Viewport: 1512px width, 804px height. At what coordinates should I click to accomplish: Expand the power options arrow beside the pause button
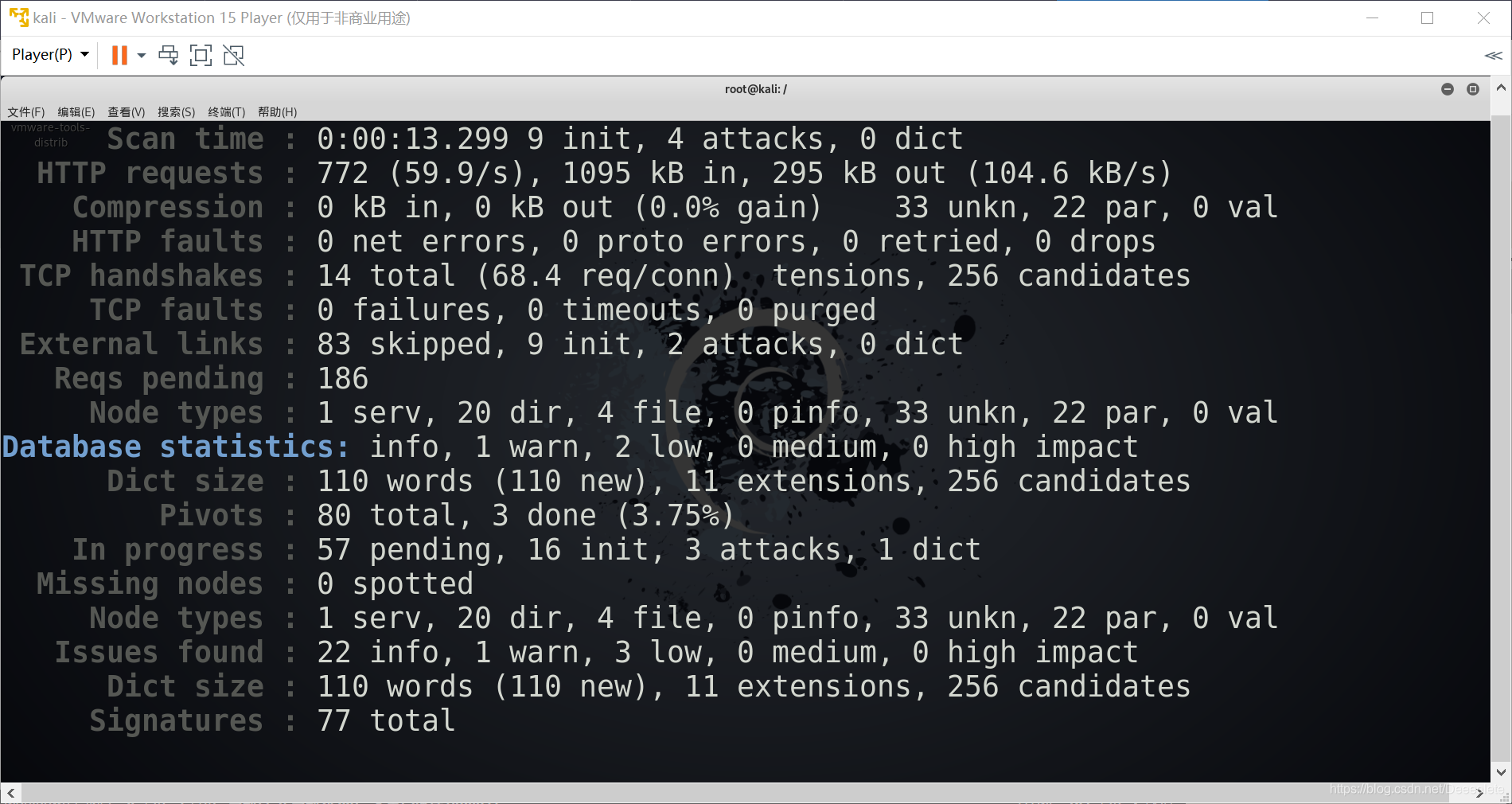142,55
